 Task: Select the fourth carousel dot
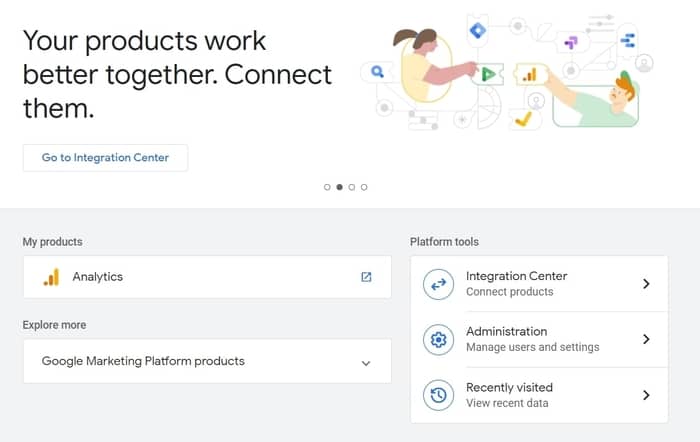click(x=364, y=187)
